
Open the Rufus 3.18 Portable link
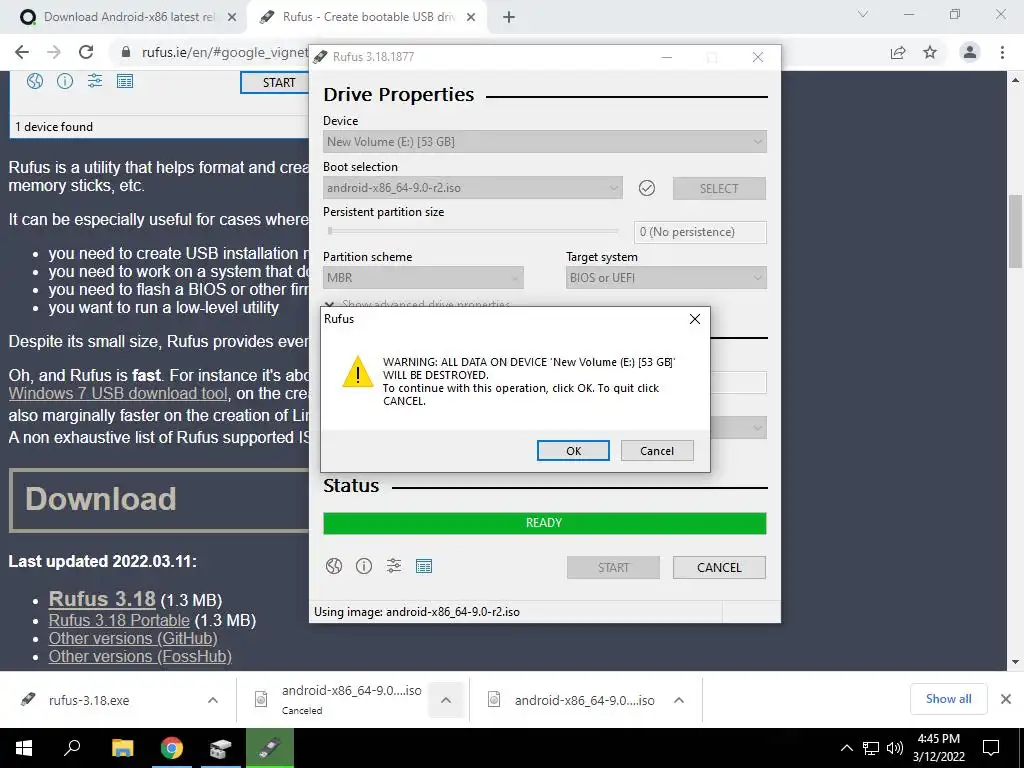click(119, 620)
